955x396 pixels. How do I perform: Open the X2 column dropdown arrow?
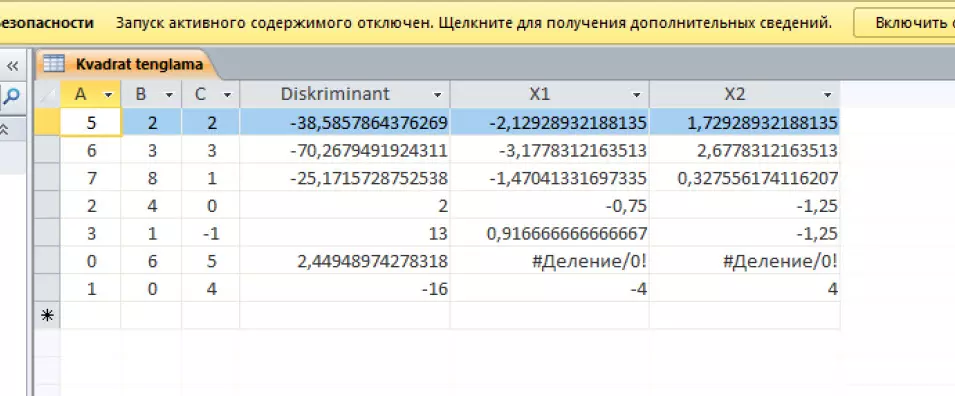(827, 95)
